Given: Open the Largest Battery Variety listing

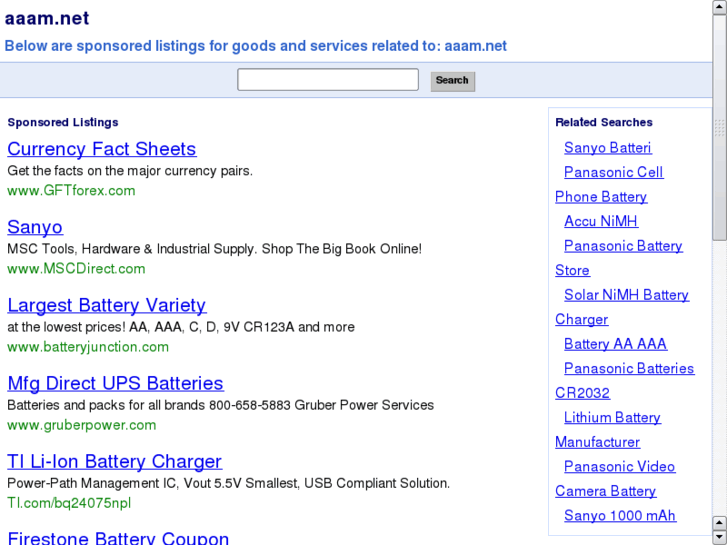Looking at the screenshot, I should pyautogui.click(x=107, y=305).
